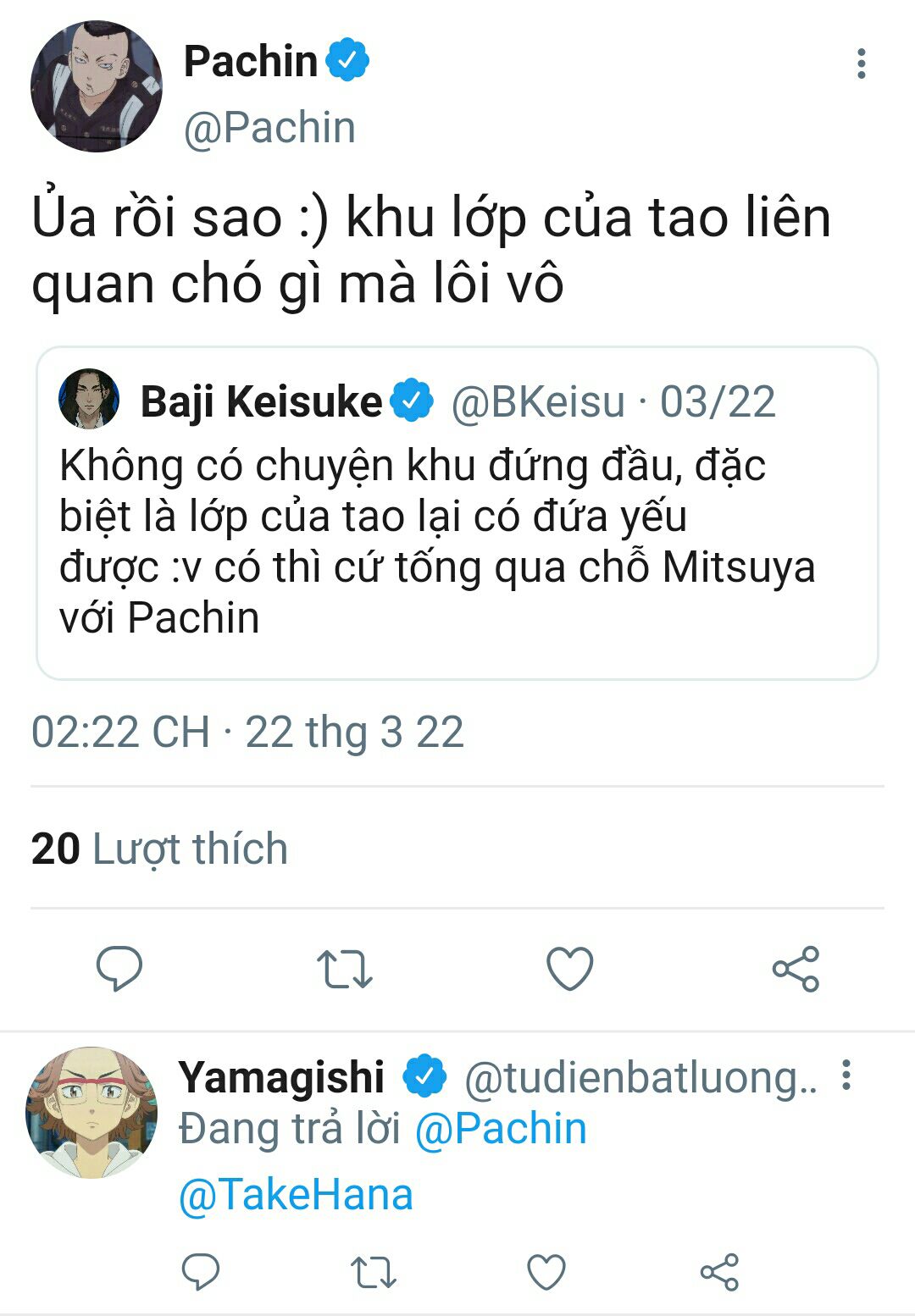Click the @TakeHana mention link
915x1316 pixels.
point(296,1195)
